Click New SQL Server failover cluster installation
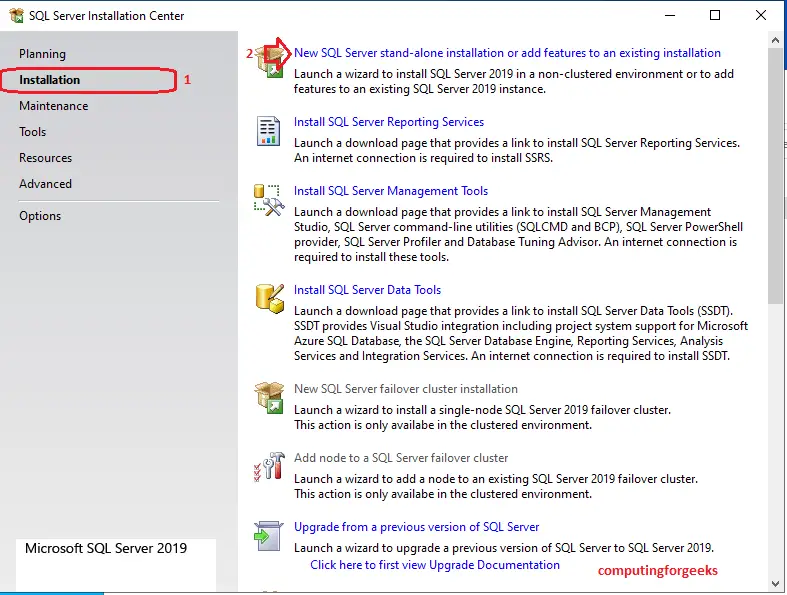The height and width of the screenshot is (595, 787). pyautogui.click(x=406, y=389)
